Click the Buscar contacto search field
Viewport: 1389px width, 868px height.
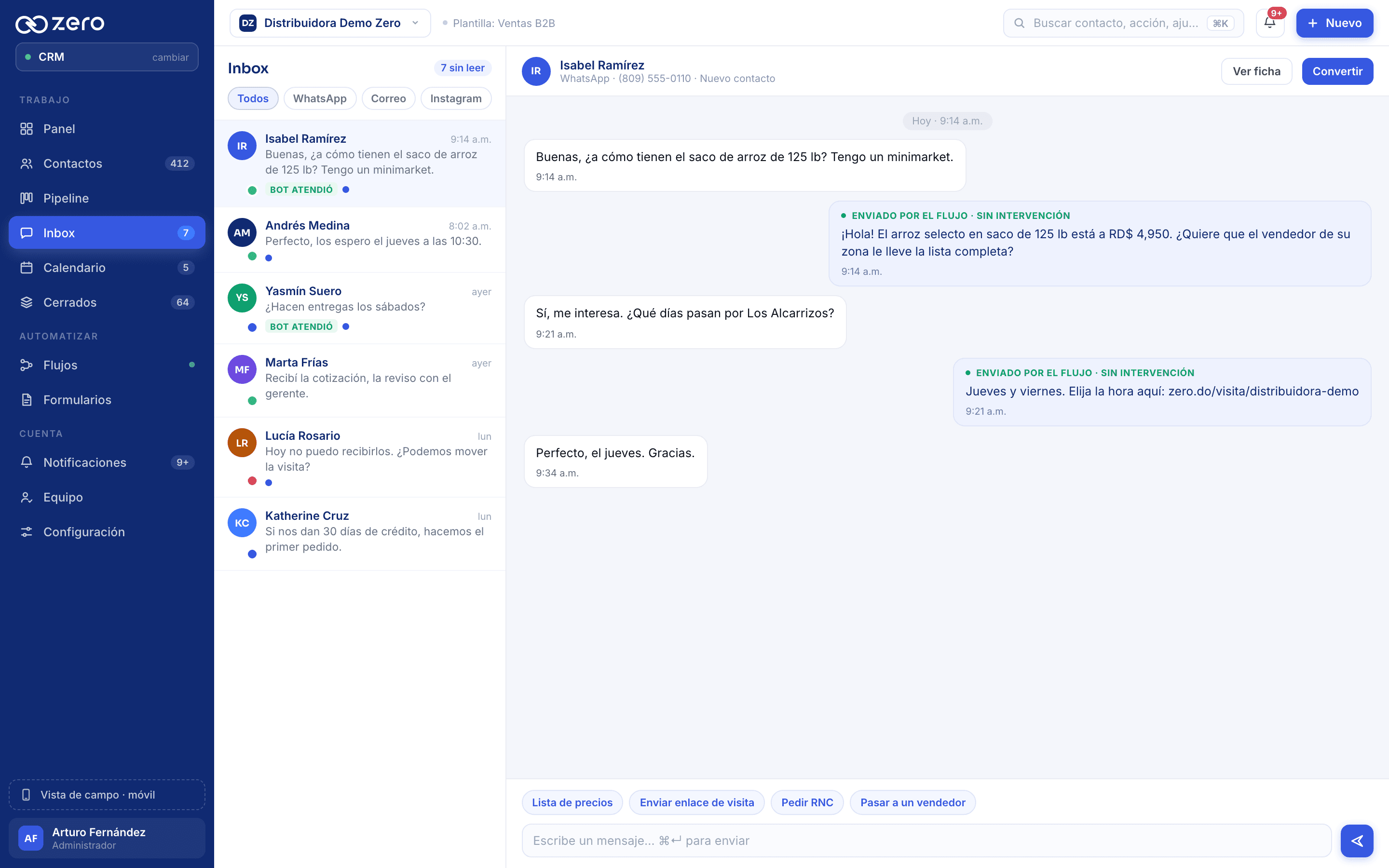[x=1123, y=23]
